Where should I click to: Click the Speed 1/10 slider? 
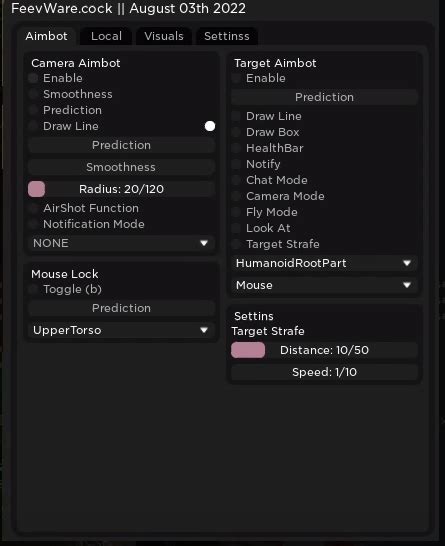[324, 372]
